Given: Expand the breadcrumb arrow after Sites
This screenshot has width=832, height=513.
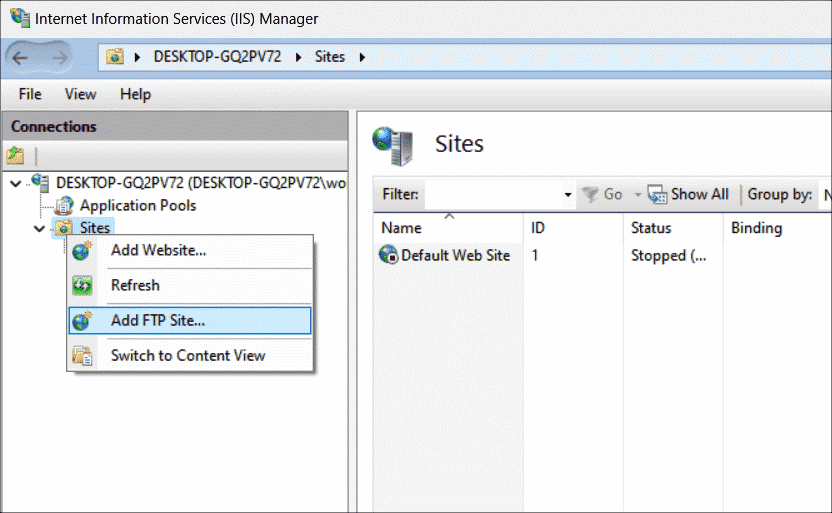Looking at the screenshot, I should click(362, 57).
